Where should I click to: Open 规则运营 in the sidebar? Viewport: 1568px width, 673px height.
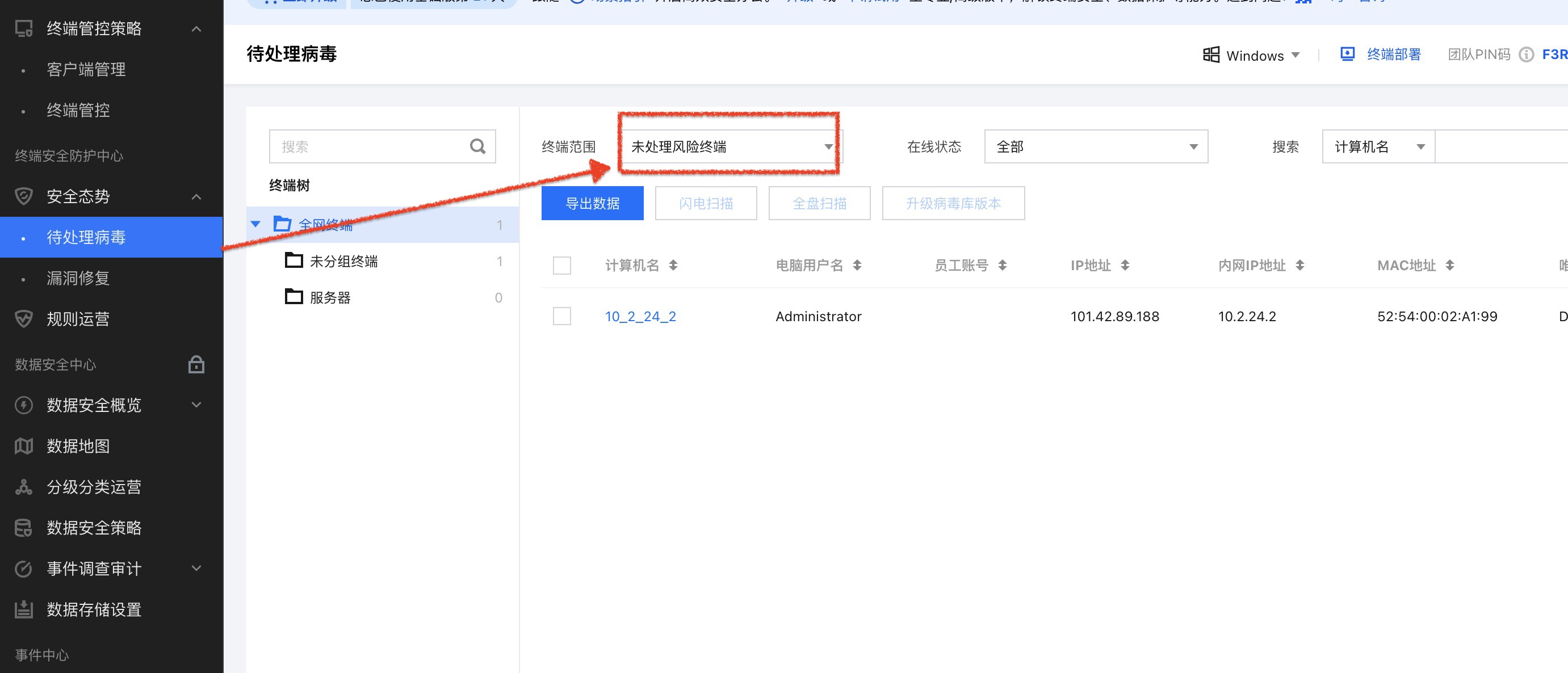point(78,319)
